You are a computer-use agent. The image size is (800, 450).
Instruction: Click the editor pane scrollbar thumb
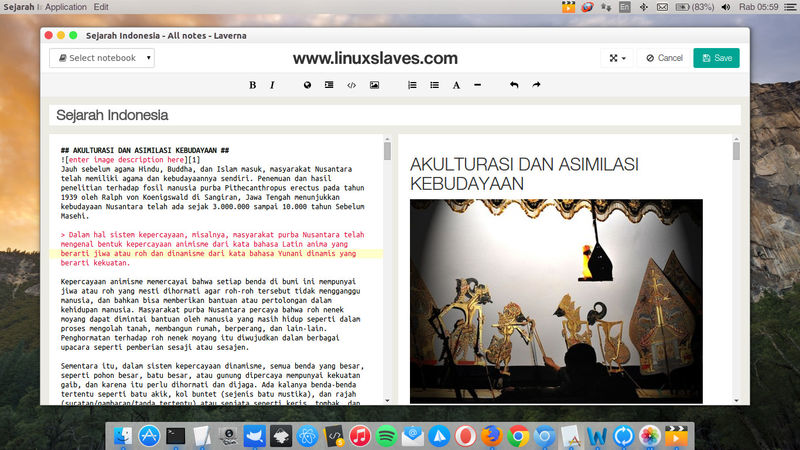coord(387,152)
